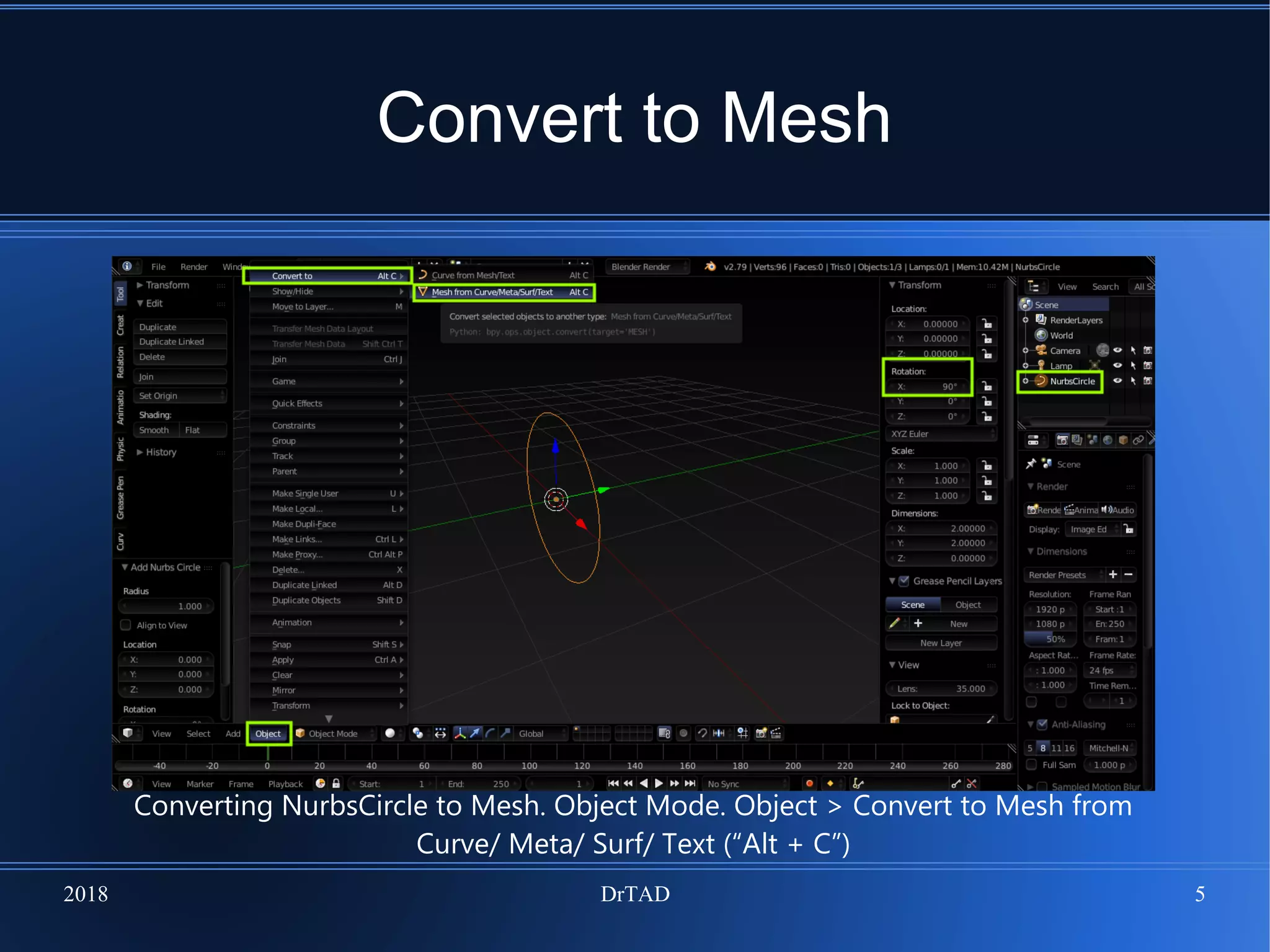Click the grease pencil draw icon
Screen dimensions: 1270x952
coord(894,623)
